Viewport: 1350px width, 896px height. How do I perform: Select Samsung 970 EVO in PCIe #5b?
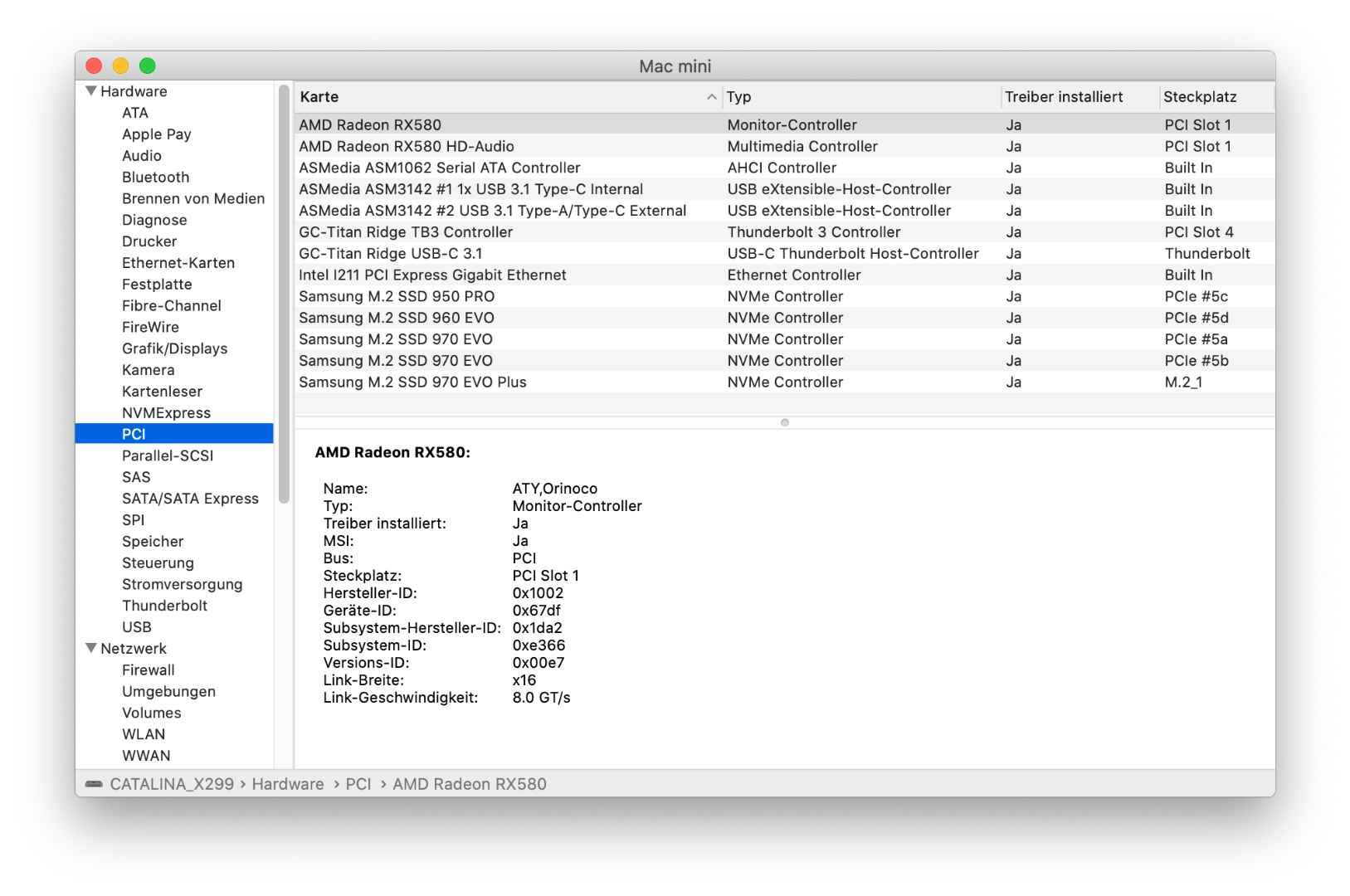click(x=784, y=361)
